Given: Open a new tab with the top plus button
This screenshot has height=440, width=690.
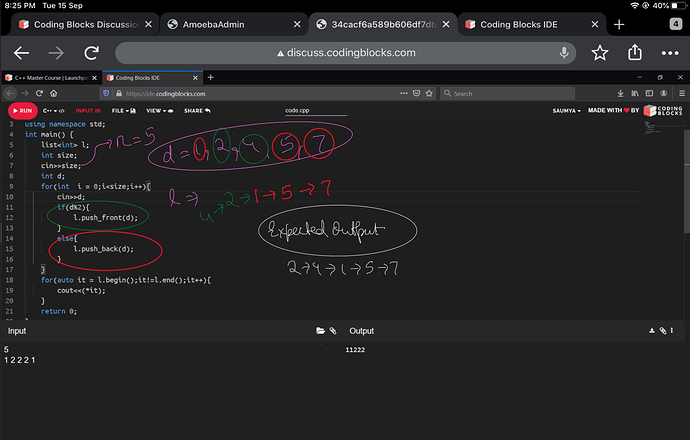Looking at the screenshot, I should click(x=619, y=25).
